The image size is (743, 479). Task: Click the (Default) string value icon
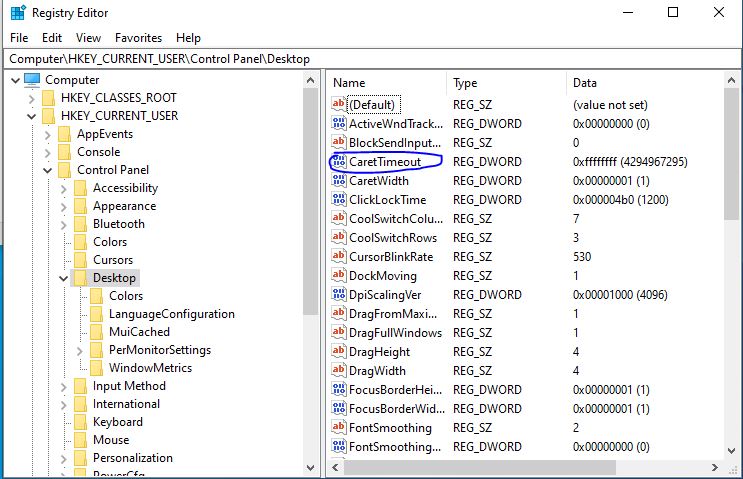click(339, 105)
